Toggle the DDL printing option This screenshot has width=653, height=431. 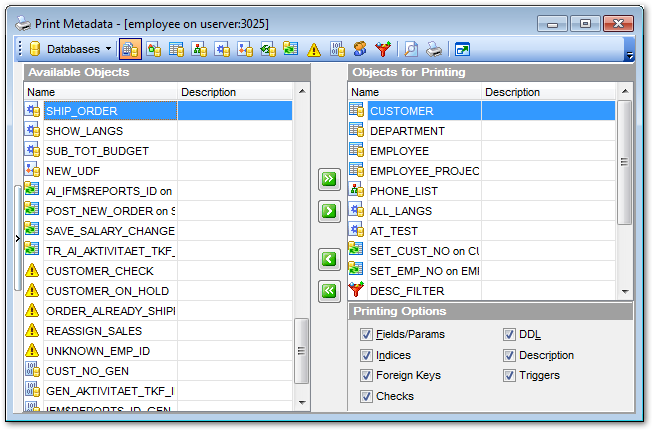(x=510, y=335)
